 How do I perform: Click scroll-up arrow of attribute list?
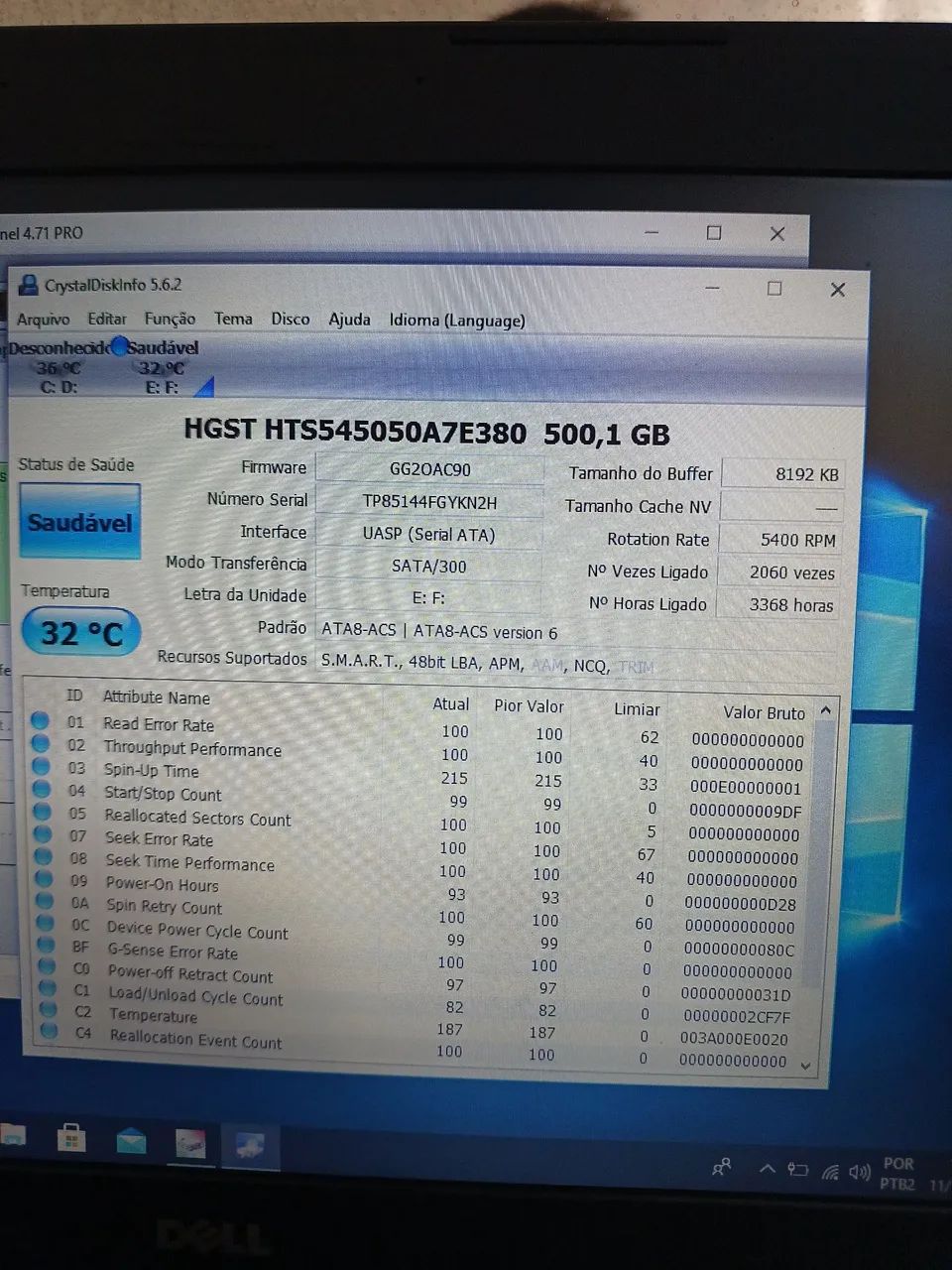(x=825, y=710)
